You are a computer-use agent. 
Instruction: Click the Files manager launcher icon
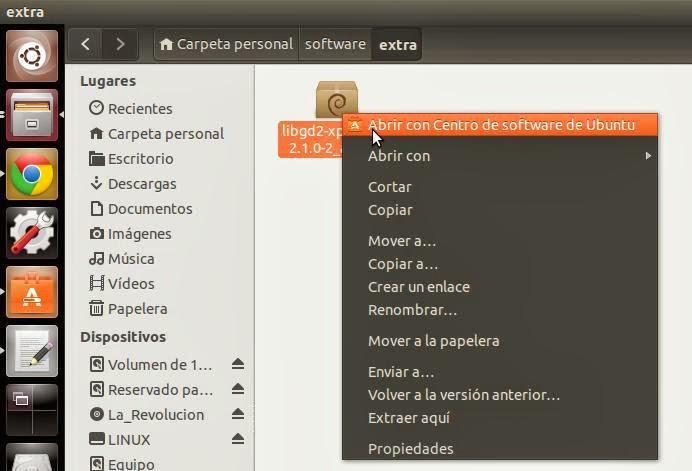click(32, 115)
